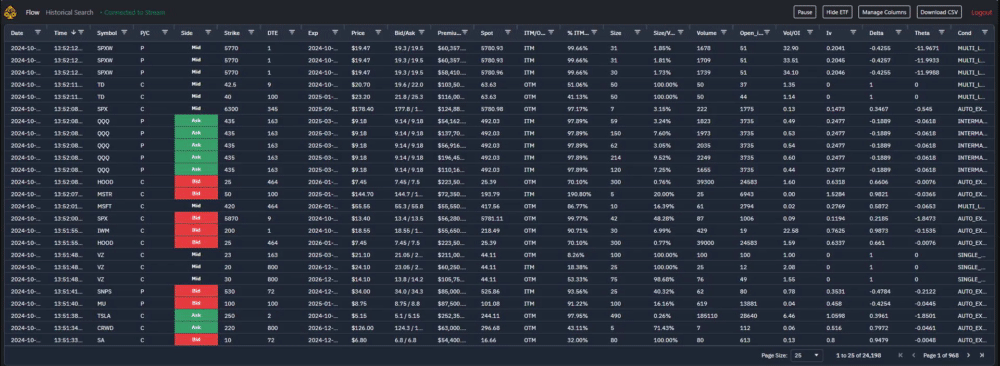This screenshot has width=1000, height=366.
Task: Open filter icon on Symbol column
Action: point(124,32)
